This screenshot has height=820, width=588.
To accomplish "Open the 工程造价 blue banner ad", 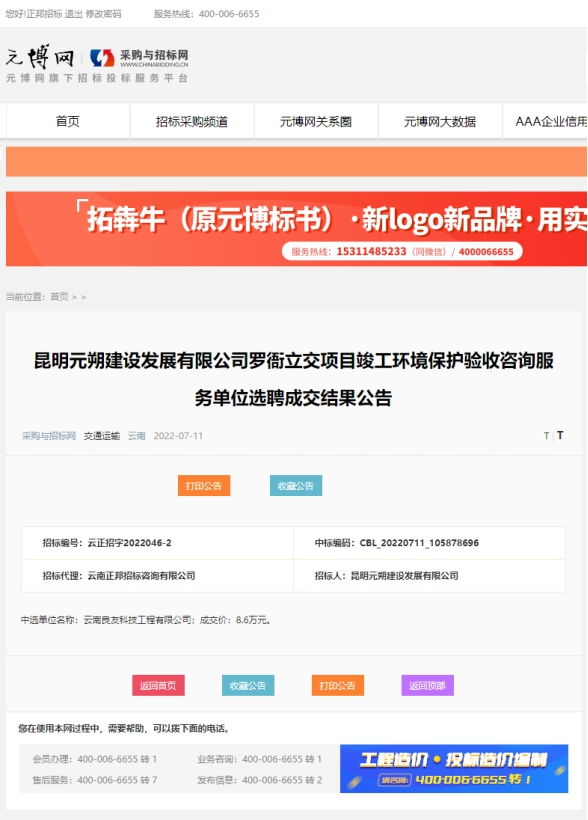I will pos(454,768).
